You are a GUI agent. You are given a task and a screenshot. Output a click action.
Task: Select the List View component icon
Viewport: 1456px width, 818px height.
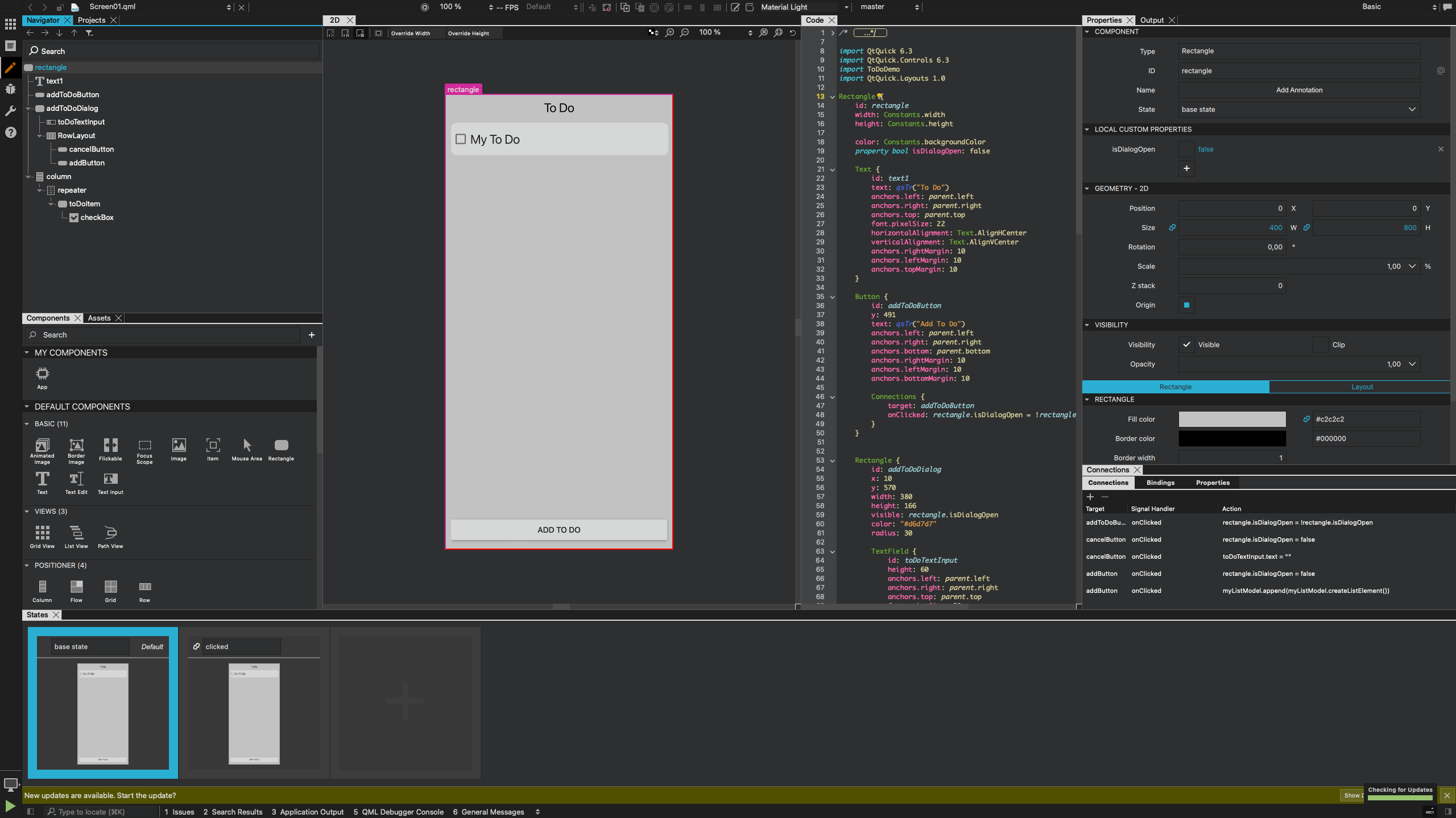pos(76,533)
